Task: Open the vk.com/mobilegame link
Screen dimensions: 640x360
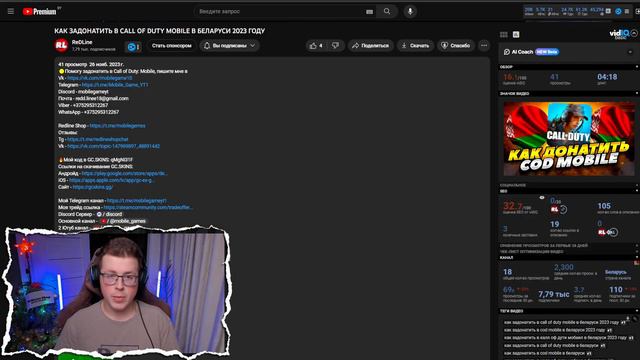Action: pyautogui.click(x=100, y=78)
